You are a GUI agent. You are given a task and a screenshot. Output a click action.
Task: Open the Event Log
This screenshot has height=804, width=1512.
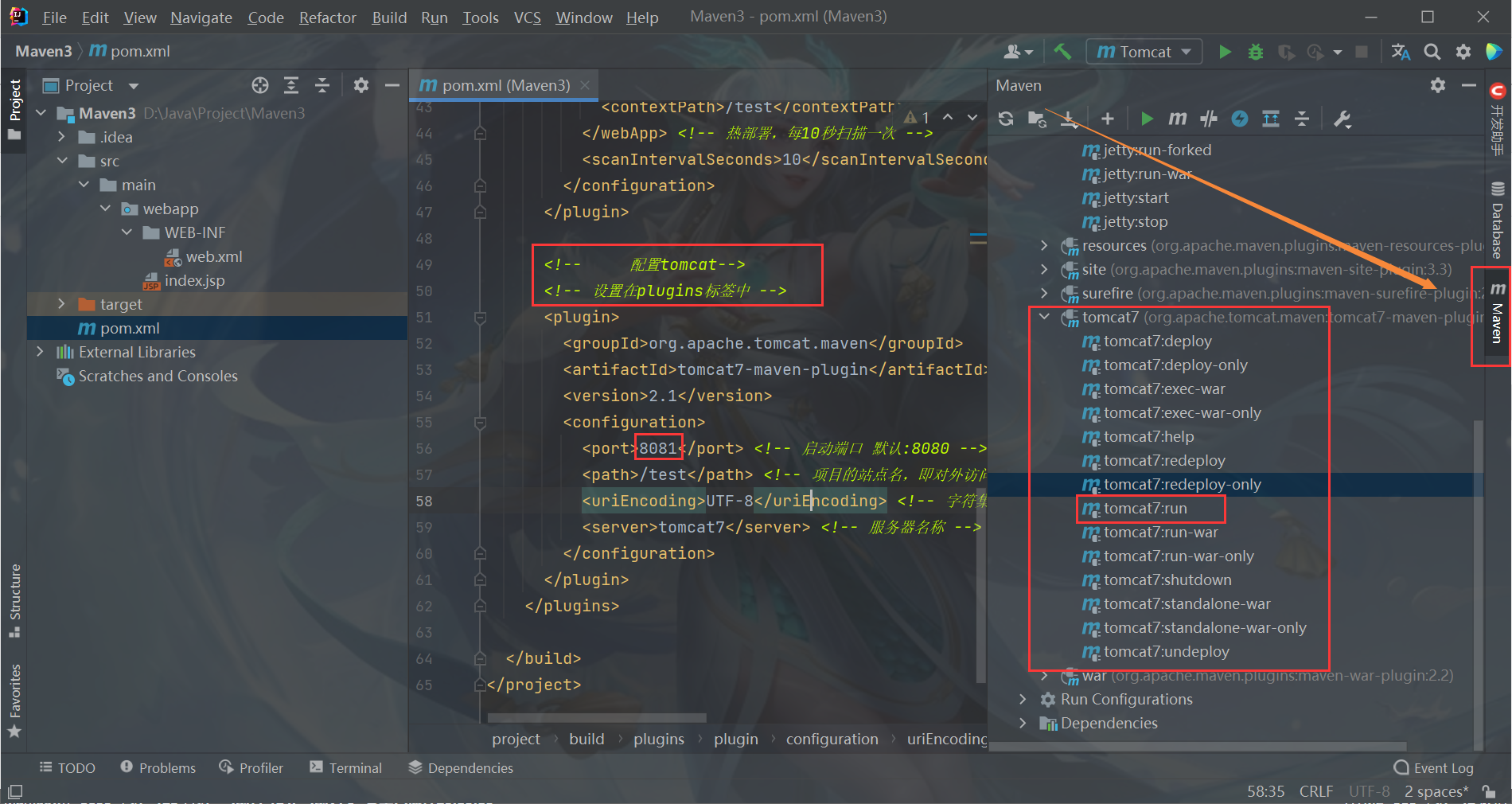(1434, 767)
